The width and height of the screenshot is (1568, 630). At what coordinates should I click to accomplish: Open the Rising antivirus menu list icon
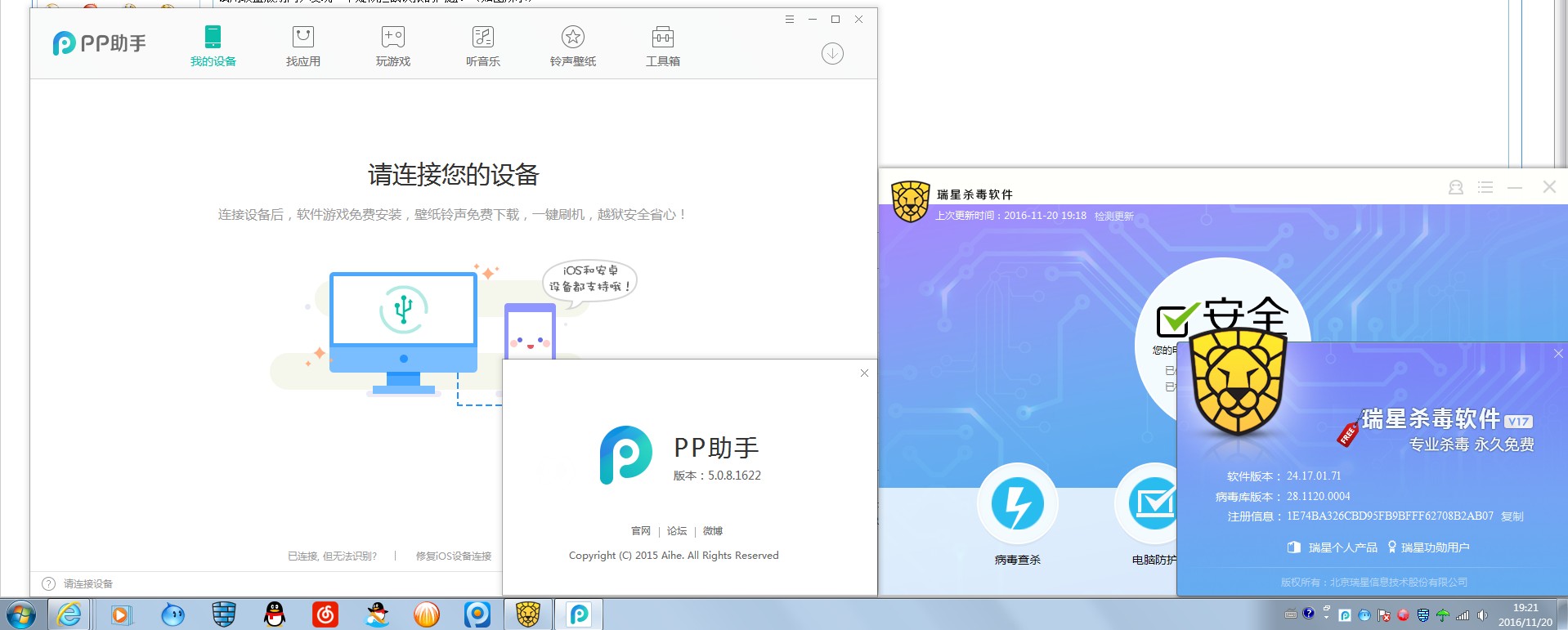pyautogui.click(x=1485, y=188)
